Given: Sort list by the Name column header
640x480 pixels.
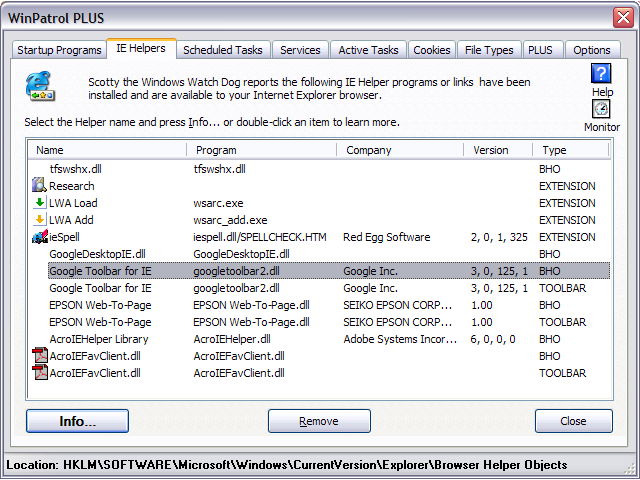Looking at the screenshot, I should [x=106, y=150].
